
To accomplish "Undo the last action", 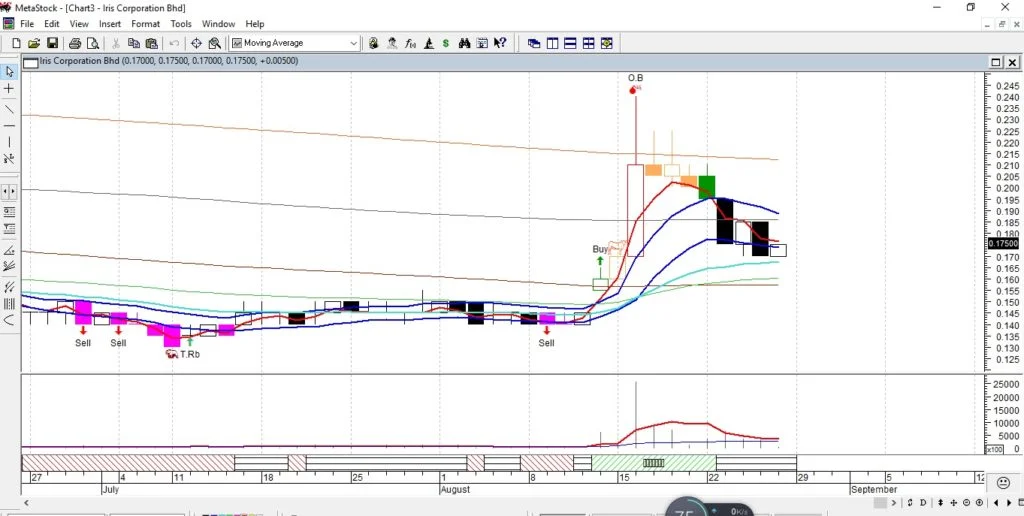I will (174, 43).
